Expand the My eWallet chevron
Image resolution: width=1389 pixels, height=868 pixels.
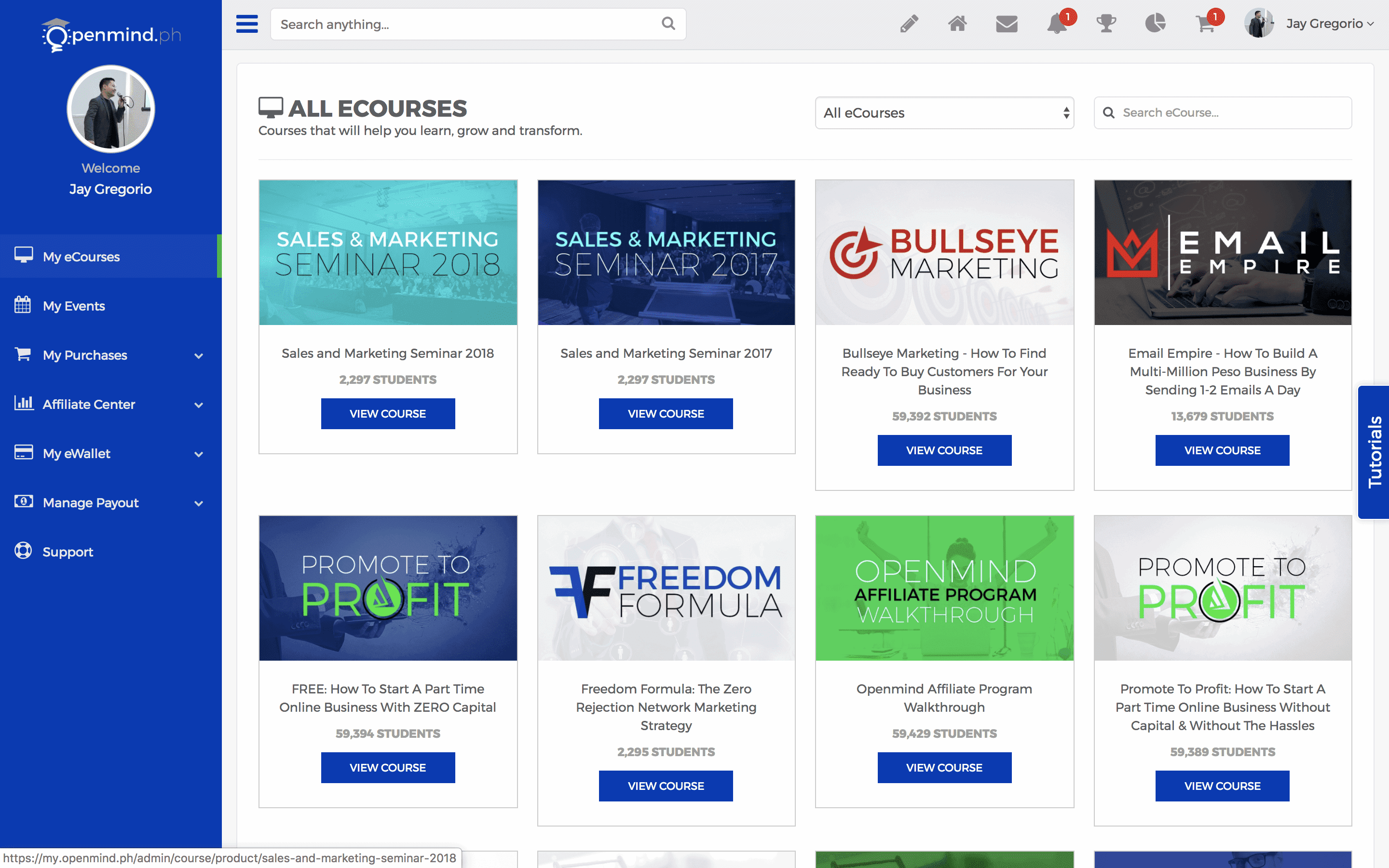click(x=199, y=455)
